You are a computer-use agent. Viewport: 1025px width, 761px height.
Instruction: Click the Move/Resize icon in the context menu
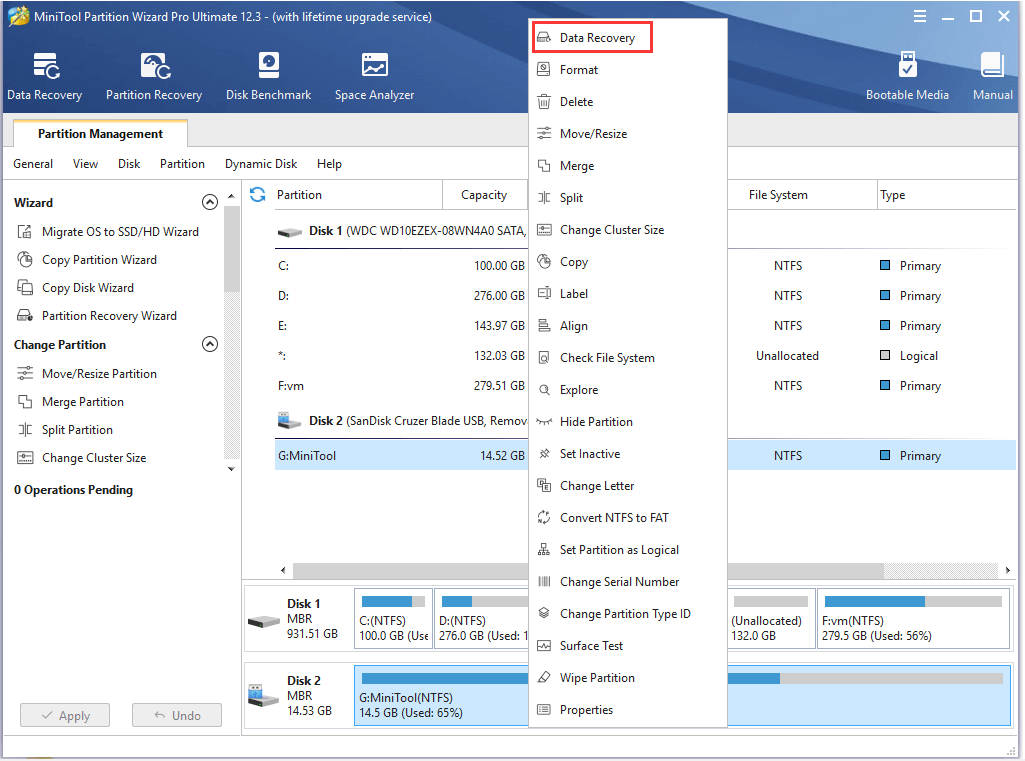[544, 133]
